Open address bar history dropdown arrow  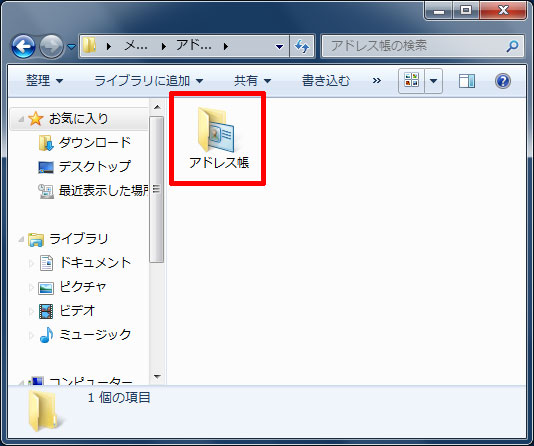click(279, 46)
